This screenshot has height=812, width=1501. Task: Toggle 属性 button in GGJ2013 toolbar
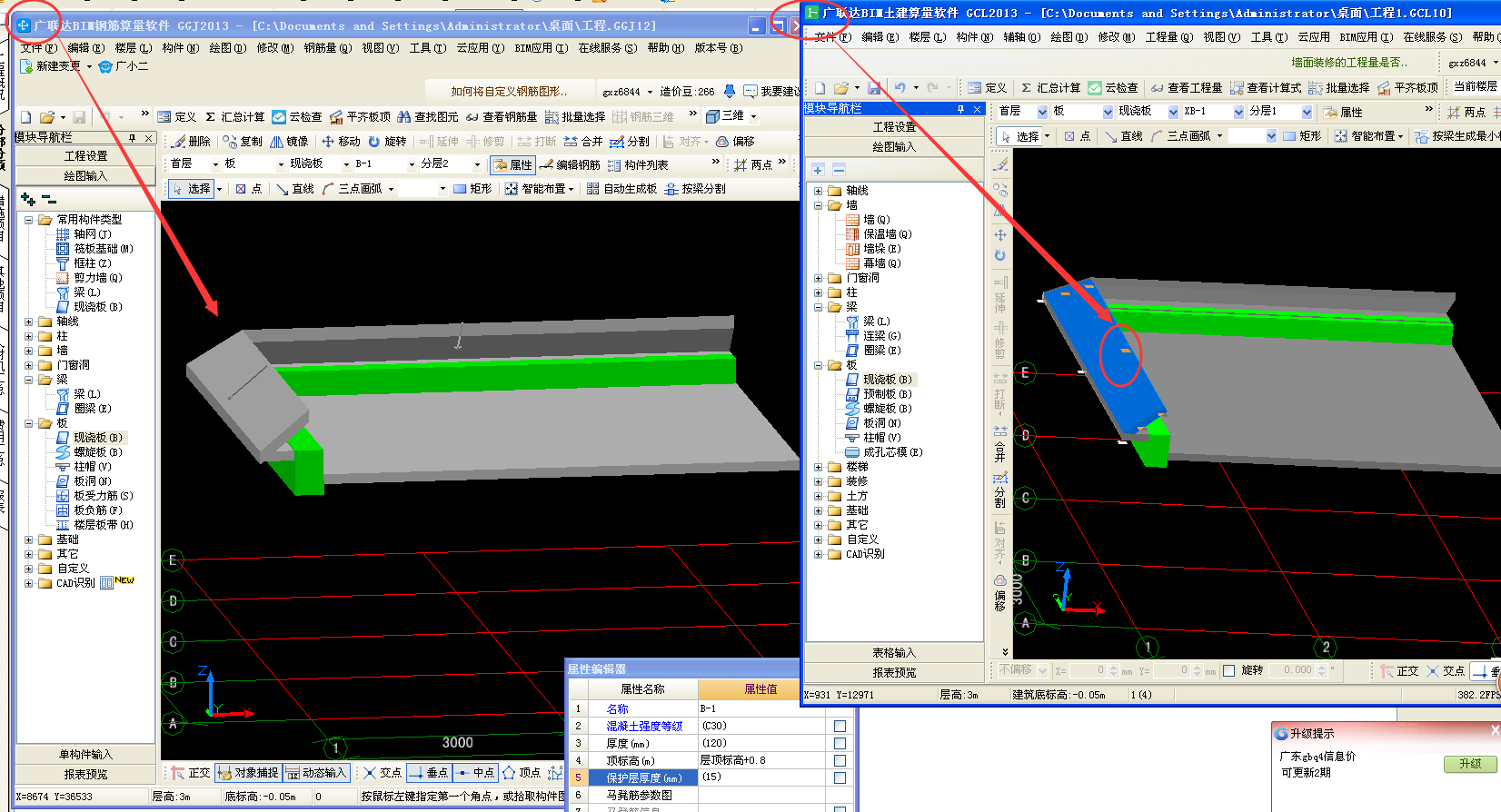512,164
